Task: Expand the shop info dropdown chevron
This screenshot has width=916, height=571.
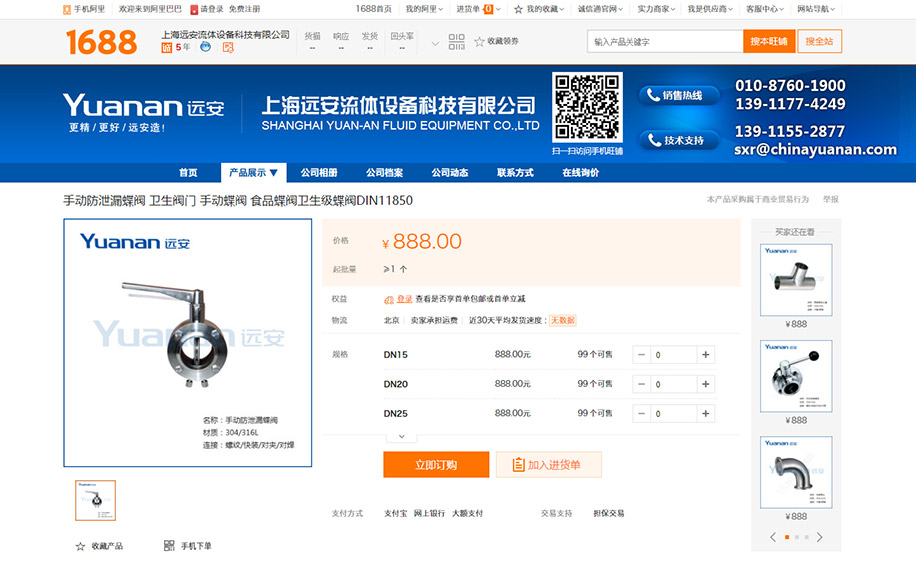Action: pos(435,44)
